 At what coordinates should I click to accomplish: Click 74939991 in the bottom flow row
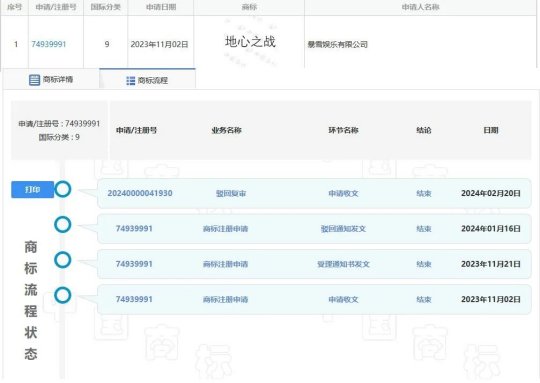click(134, 299)
